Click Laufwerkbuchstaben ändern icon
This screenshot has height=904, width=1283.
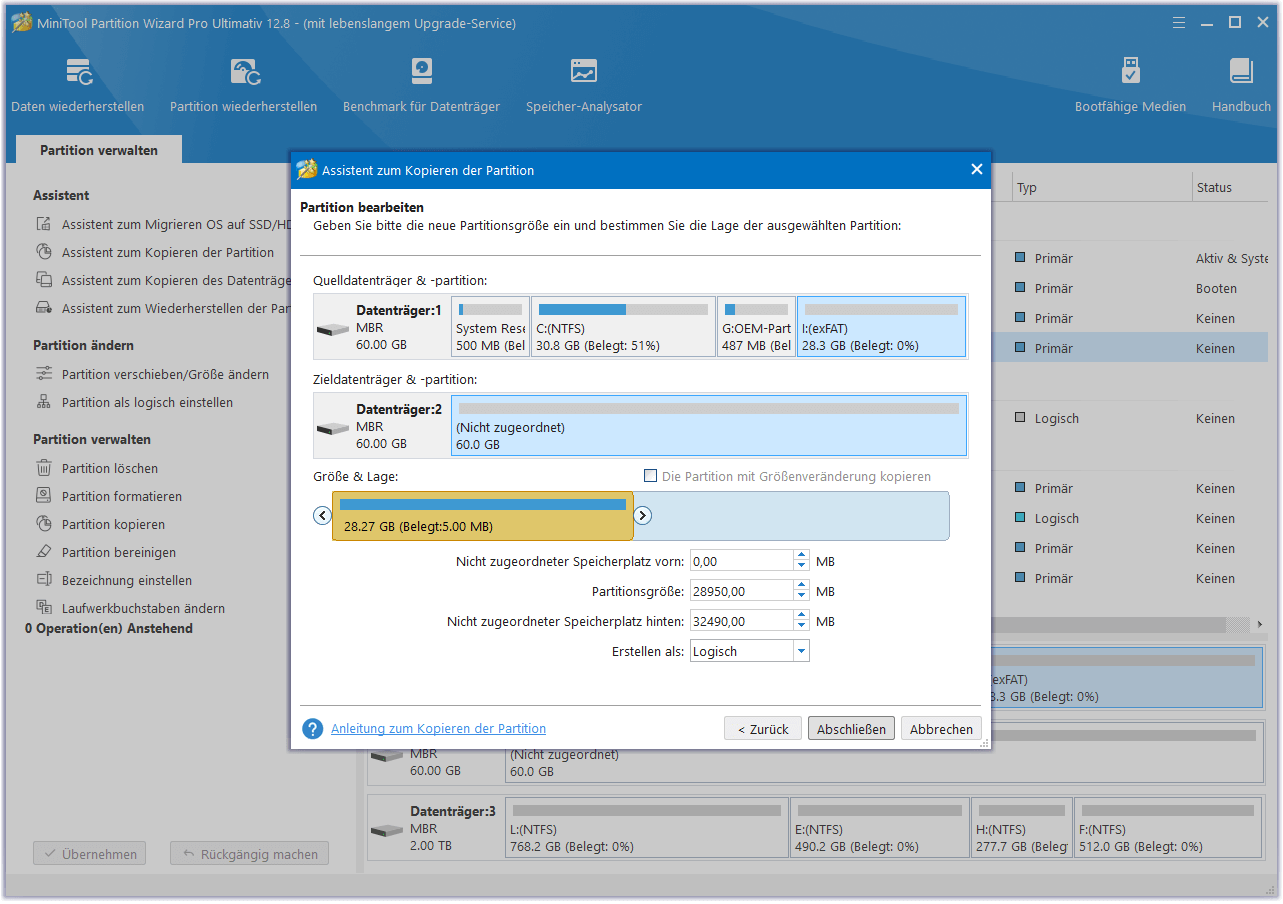coord(44,608)
